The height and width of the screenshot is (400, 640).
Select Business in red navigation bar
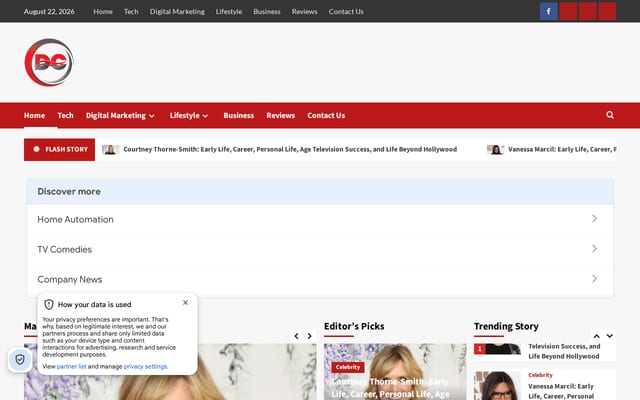click(x=239, y=116)
